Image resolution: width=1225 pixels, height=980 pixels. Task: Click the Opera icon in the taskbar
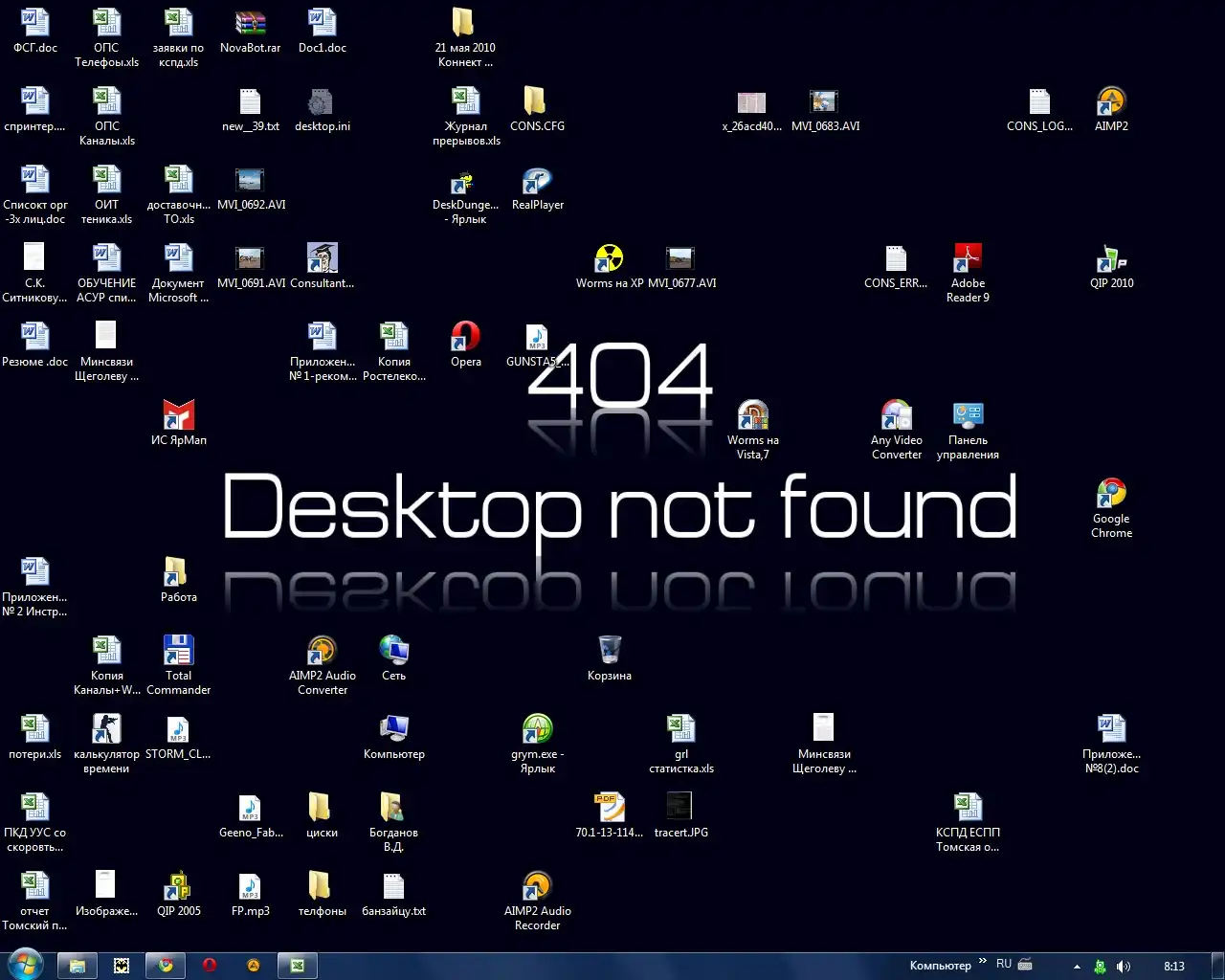[210, 966]
